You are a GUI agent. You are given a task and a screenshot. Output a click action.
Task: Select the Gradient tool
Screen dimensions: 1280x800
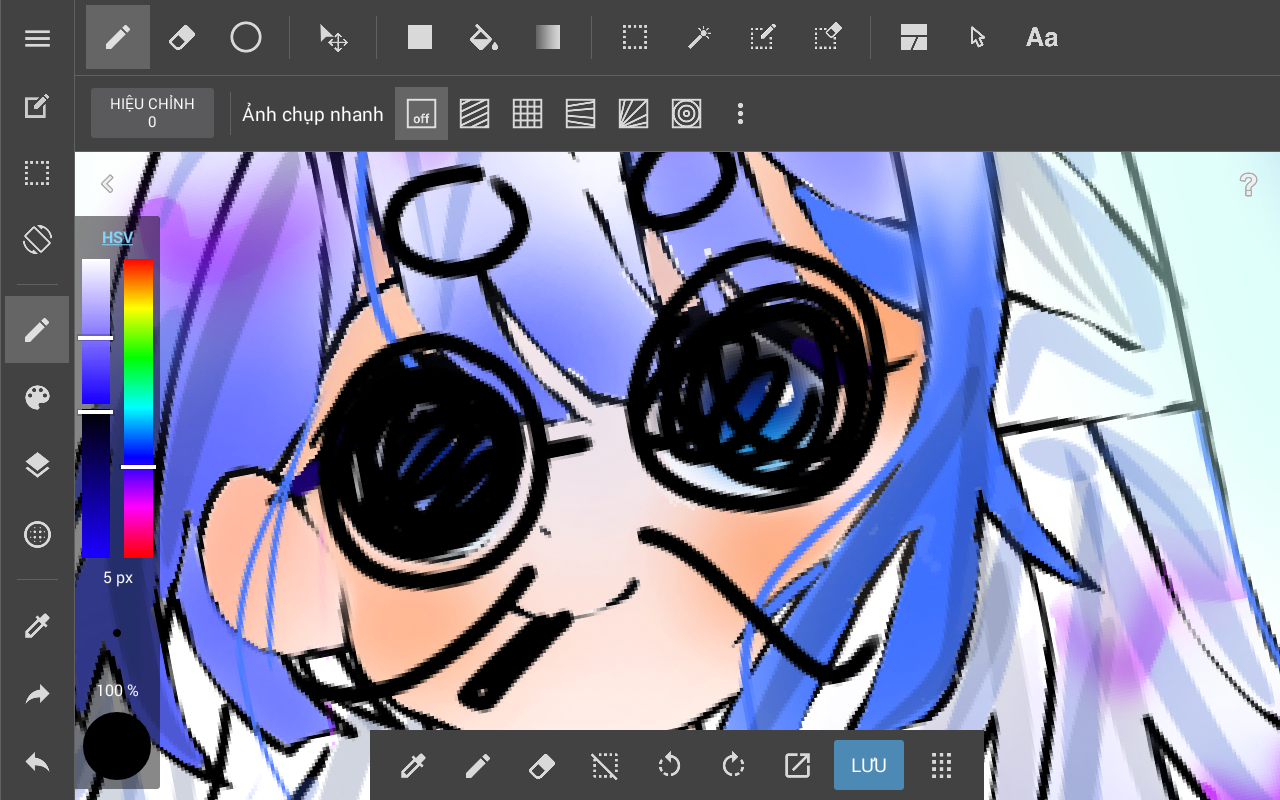[547, 38]
